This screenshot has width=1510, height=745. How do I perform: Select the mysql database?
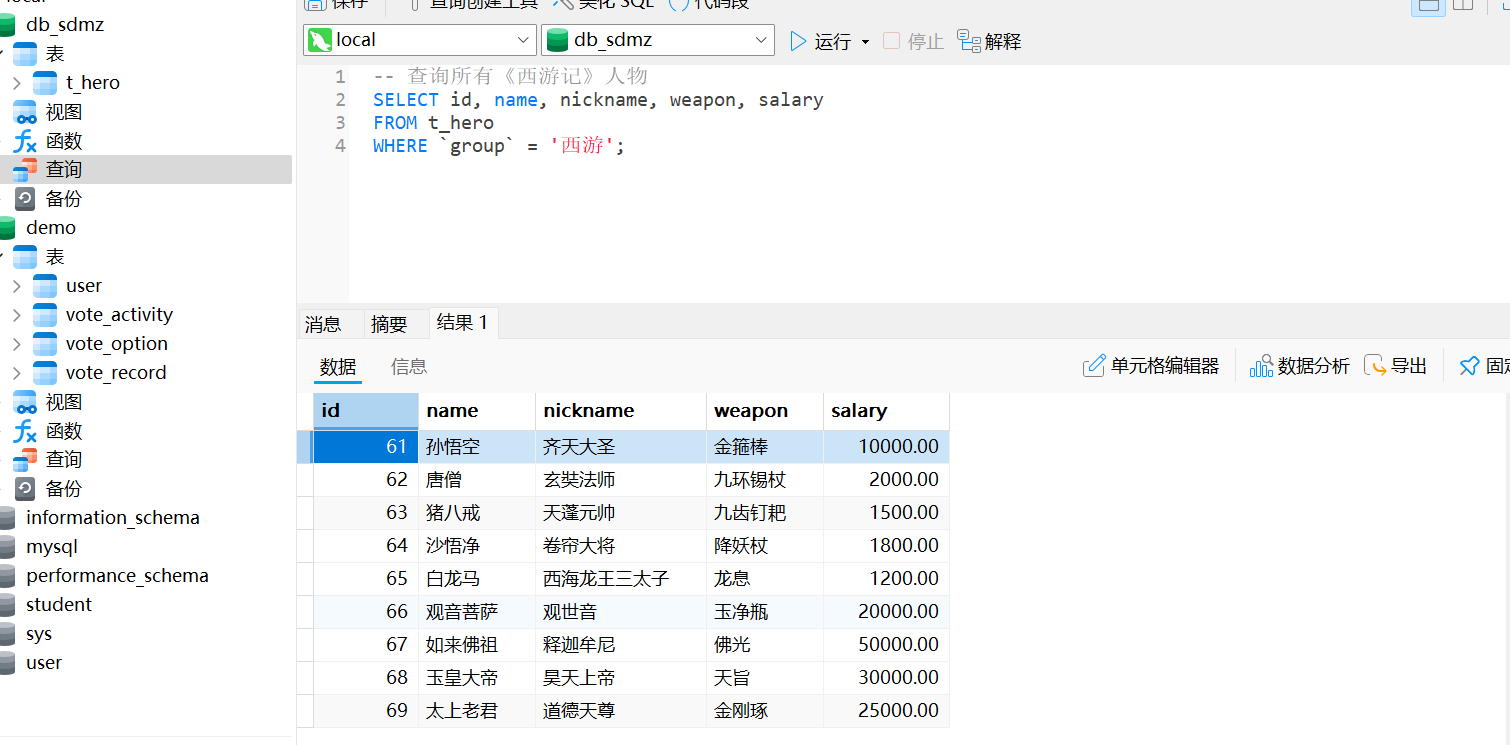51,547
